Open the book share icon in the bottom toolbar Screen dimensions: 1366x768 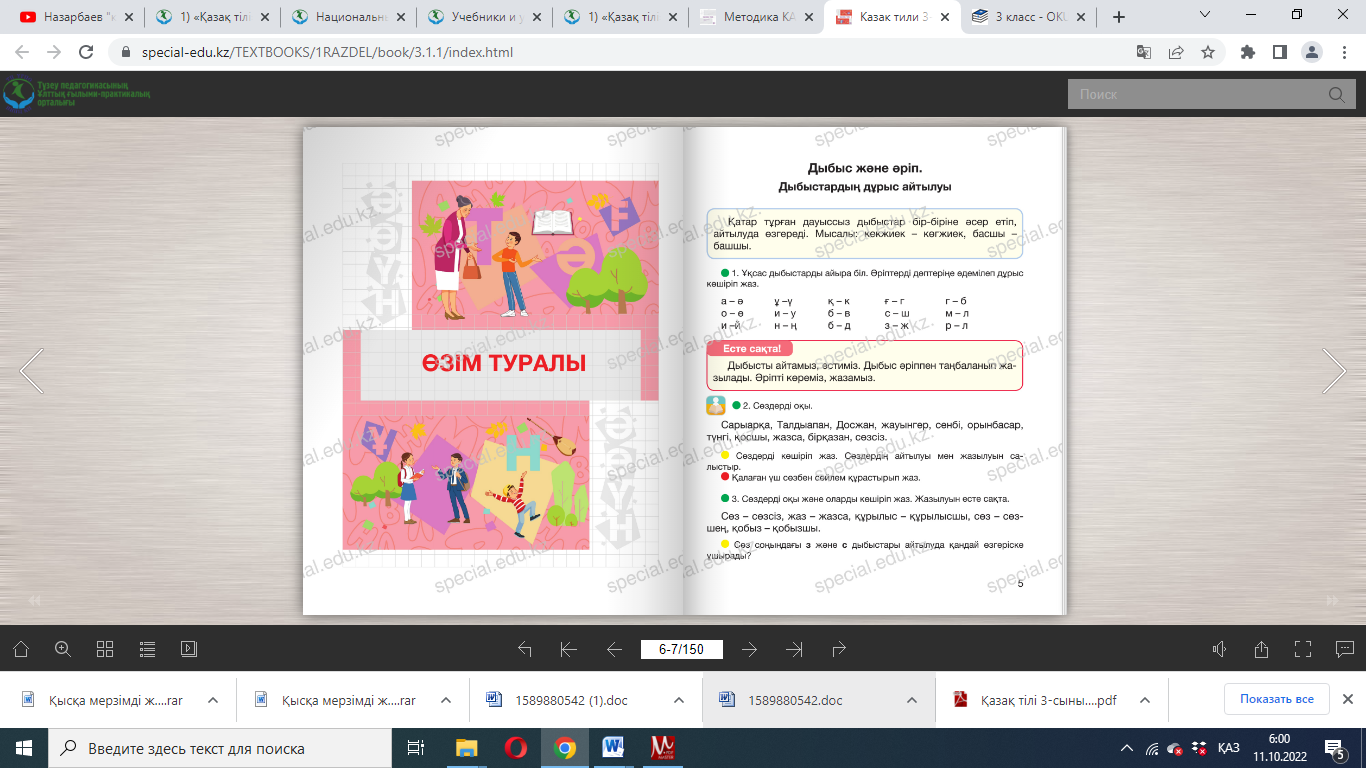tap(1261, 649)
